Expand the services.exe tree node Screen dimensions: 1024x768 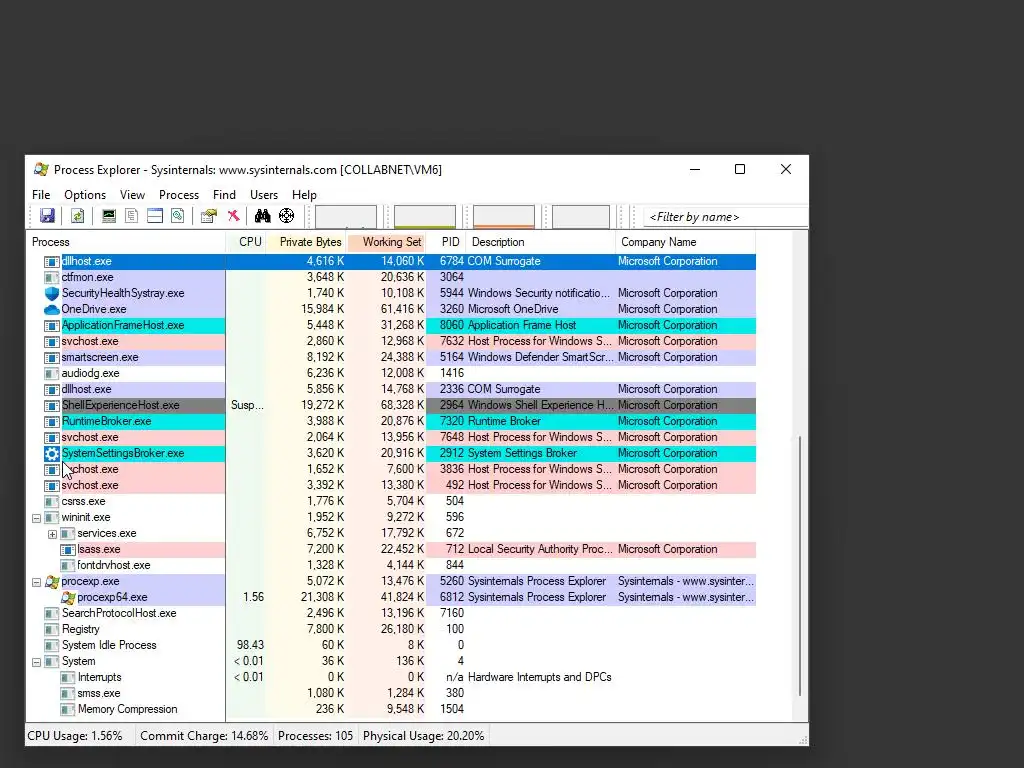click(52, 534)
